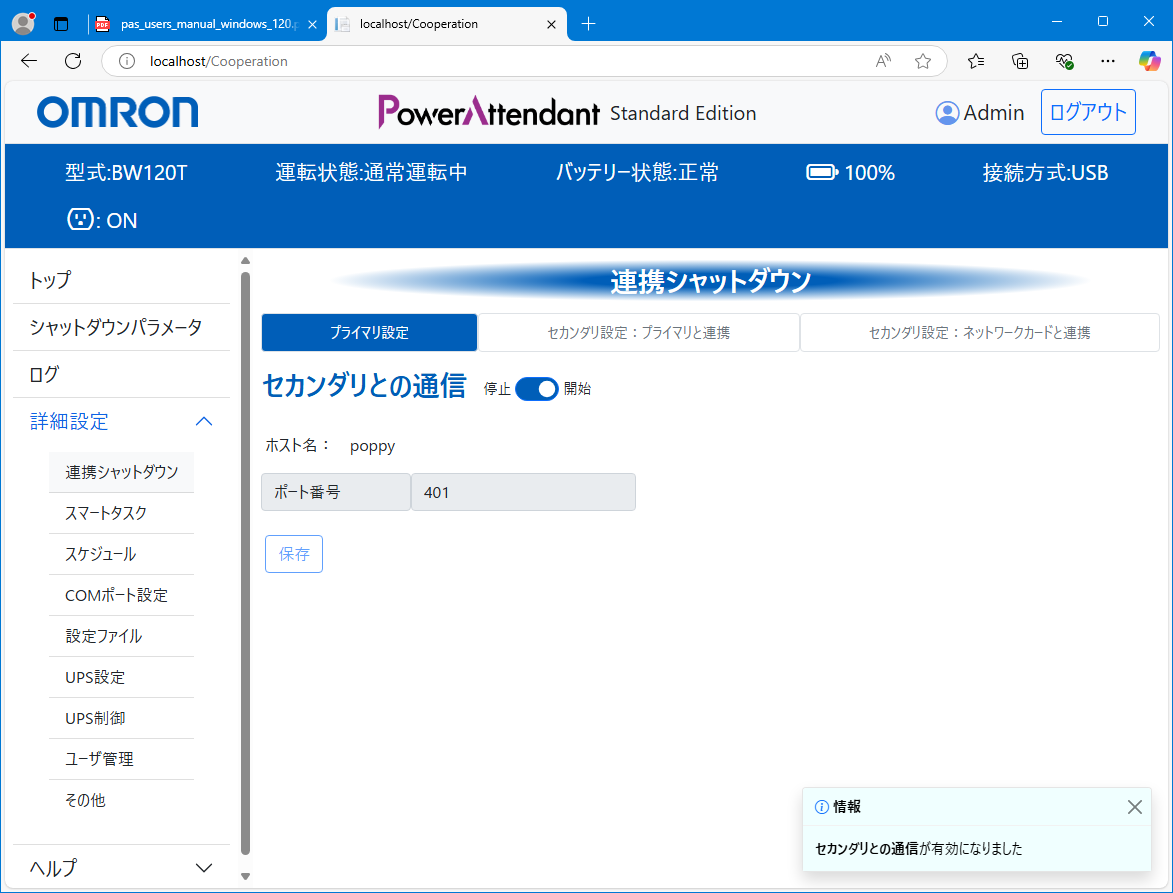Close the pas_users_manual PDF tab
Image resolution: width=1173 pixels, height=893 pixels.
(x=313, y=24)
